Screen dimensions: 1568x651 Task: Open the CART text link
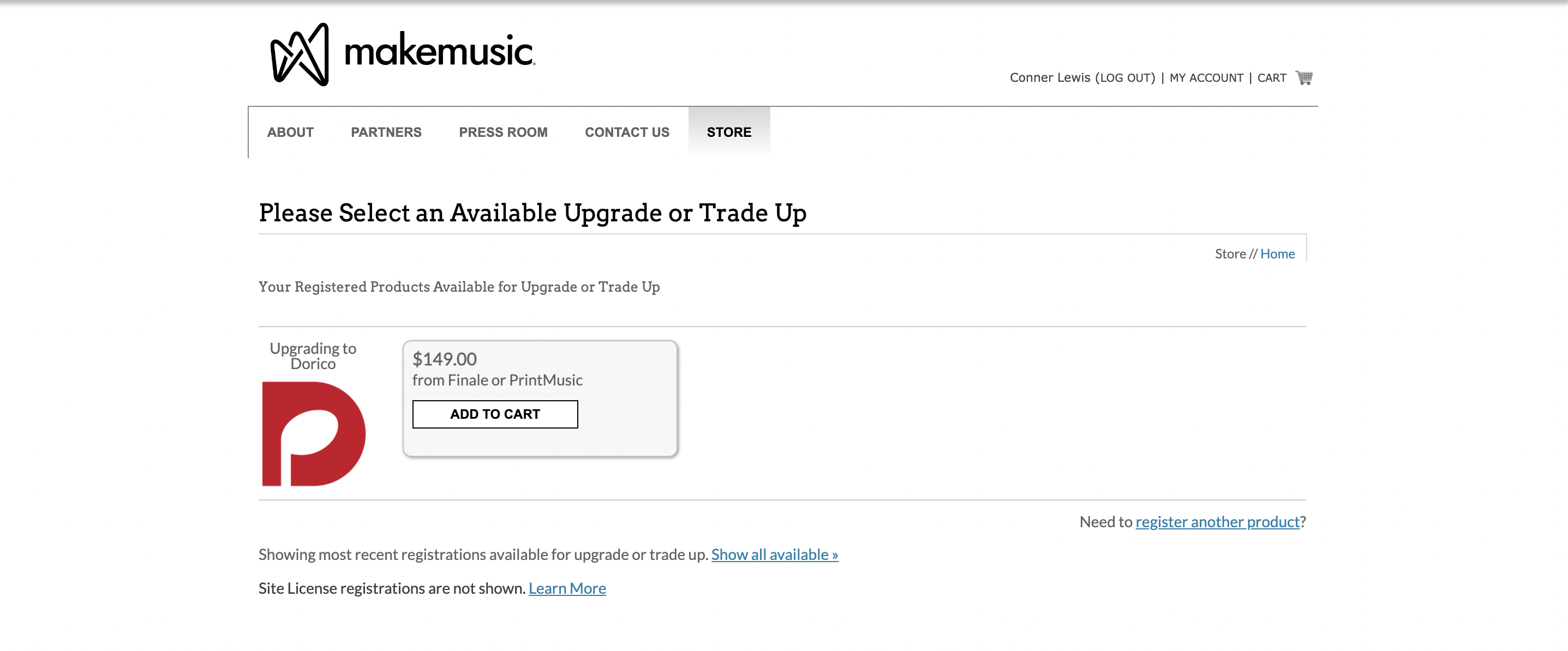tap(1272, 78)
